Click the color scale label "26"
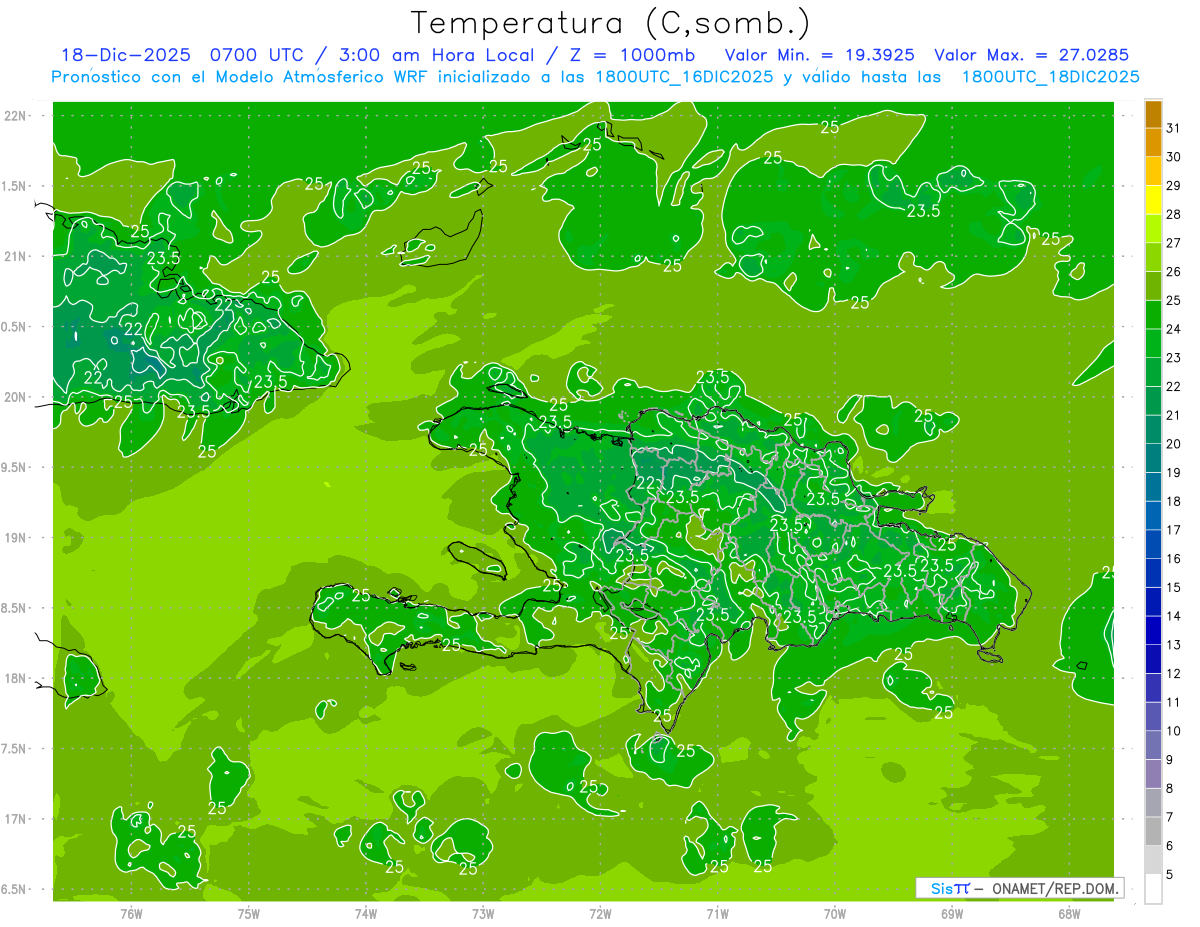 tap(1173, 272)
